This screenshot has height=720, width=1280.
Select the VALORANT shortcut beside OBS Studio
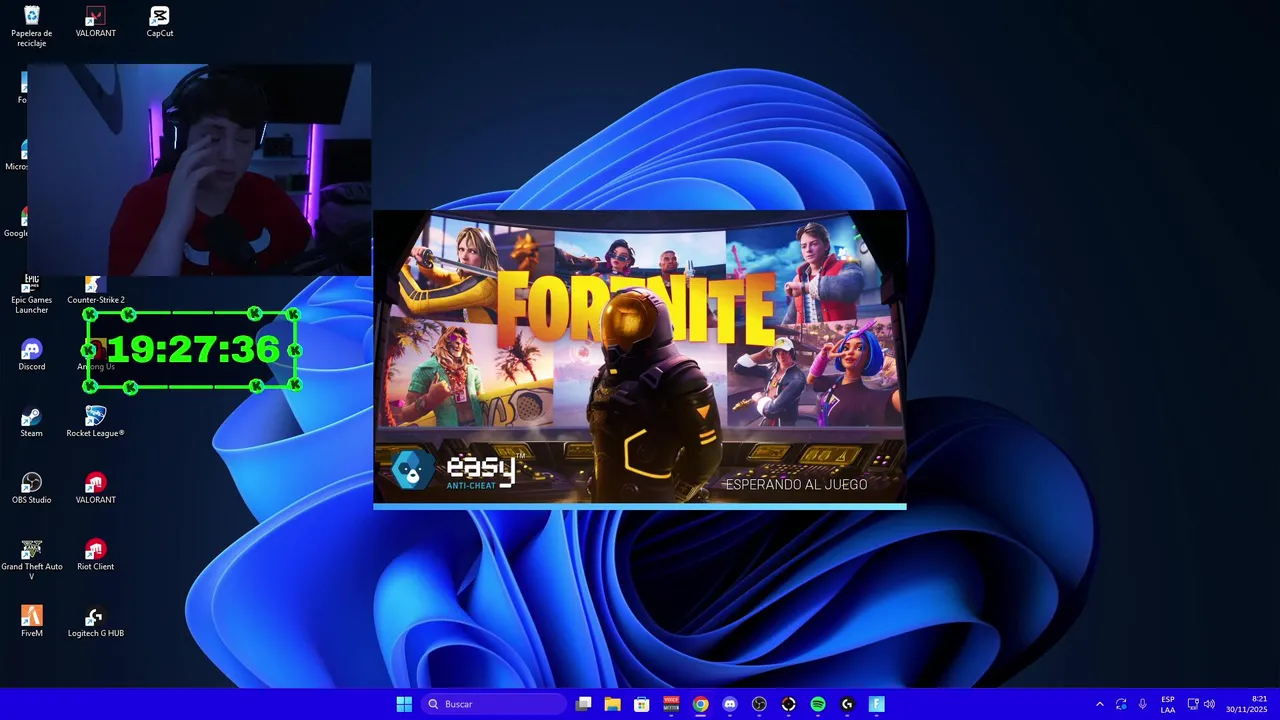click(96, 488)
